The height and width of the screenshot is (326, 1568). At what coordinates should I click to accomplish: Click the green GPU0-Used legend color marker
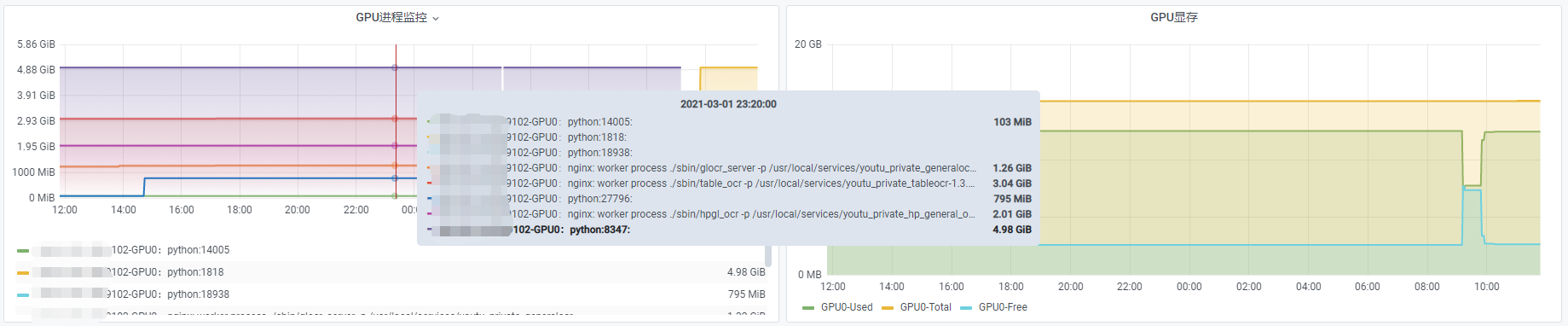pyautogui.click(x=808, y=308)
